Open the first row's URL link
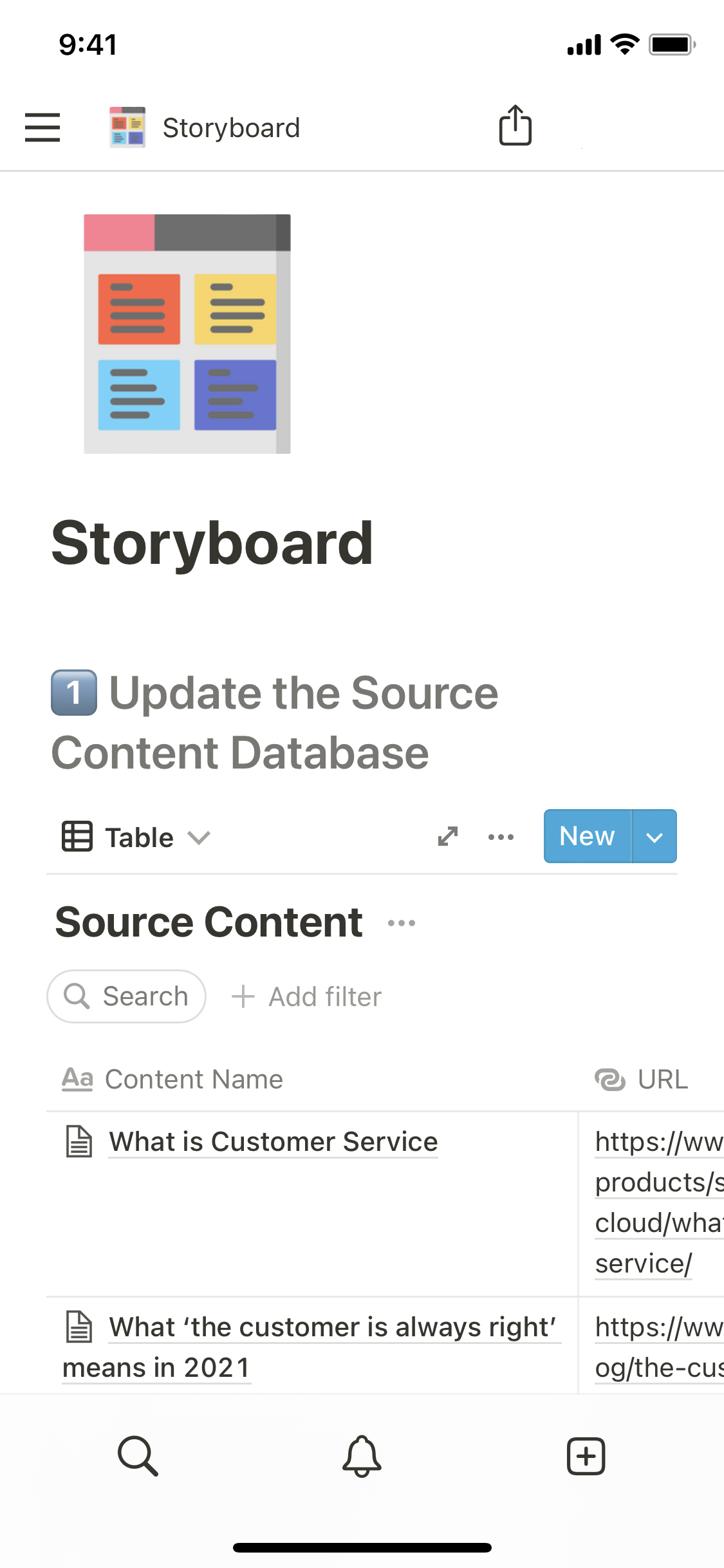 658,1202
